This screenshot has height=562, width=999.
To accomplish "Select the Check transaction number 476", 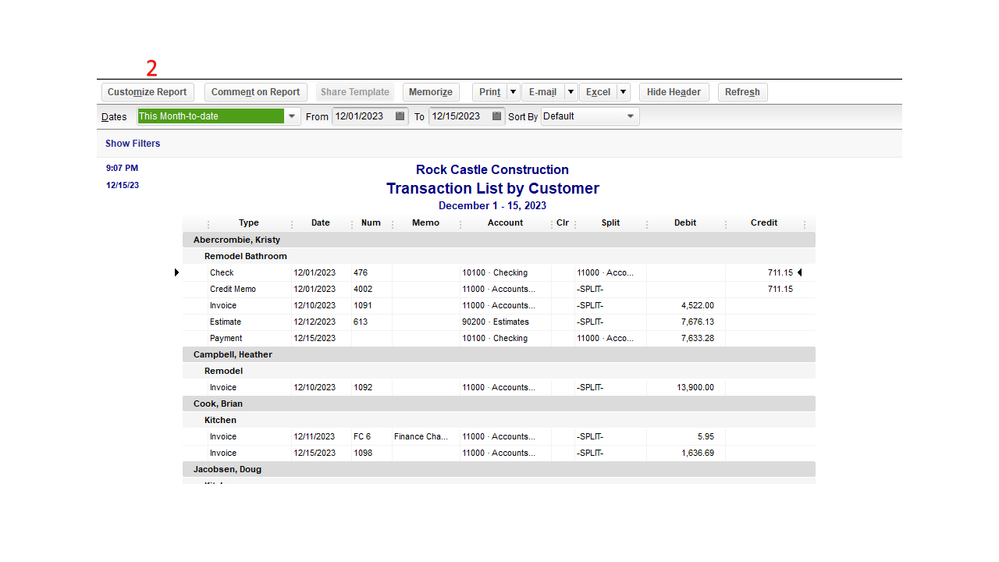I will (361, 273).
